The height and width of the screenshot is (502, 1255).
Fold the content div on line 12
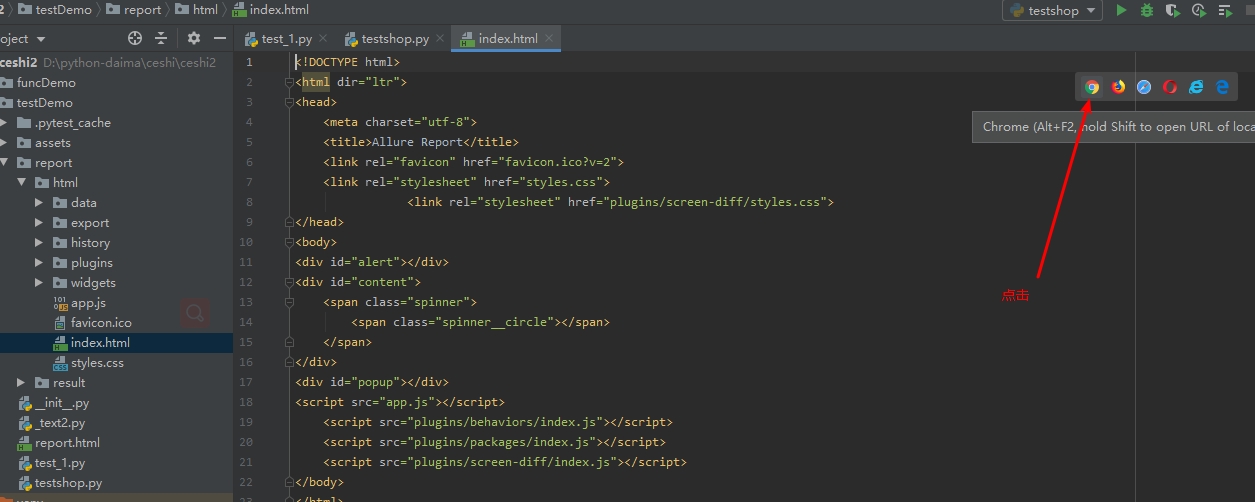pos(288,282)
